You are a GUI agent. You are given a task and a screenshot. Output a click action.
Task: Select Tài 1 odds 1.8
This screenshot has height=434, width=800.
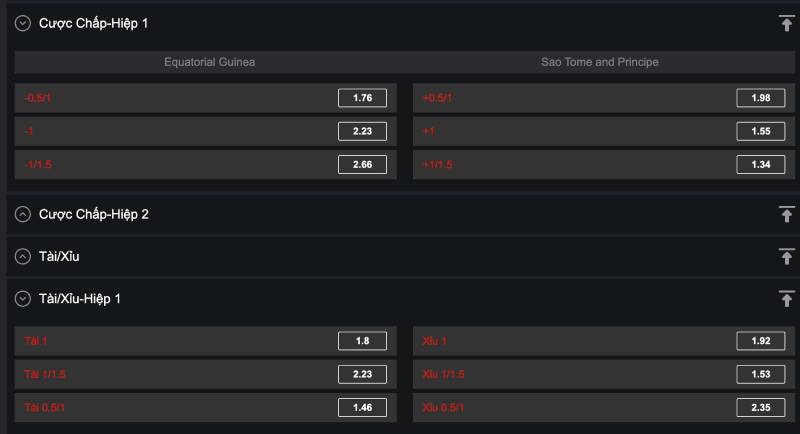pyautogui.click(x=362, y=341)
